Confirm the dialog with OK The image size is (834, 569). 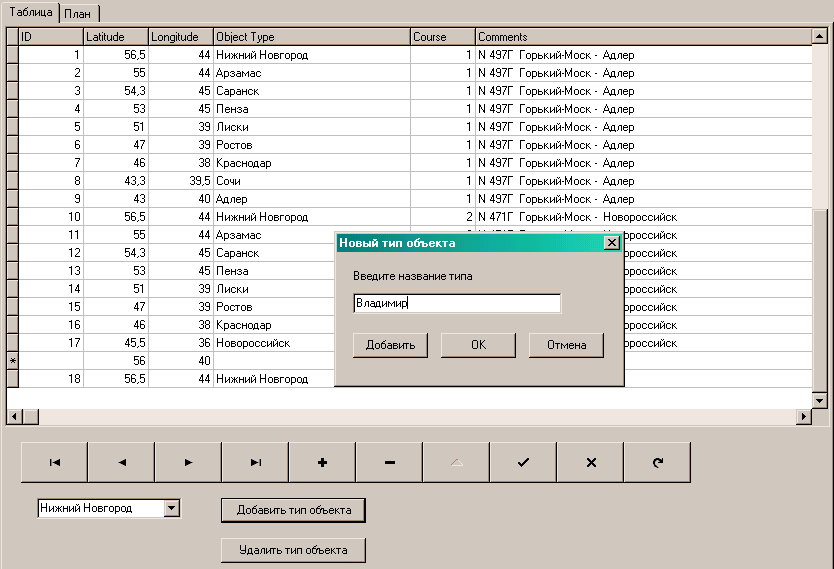(x=478, y=345)
